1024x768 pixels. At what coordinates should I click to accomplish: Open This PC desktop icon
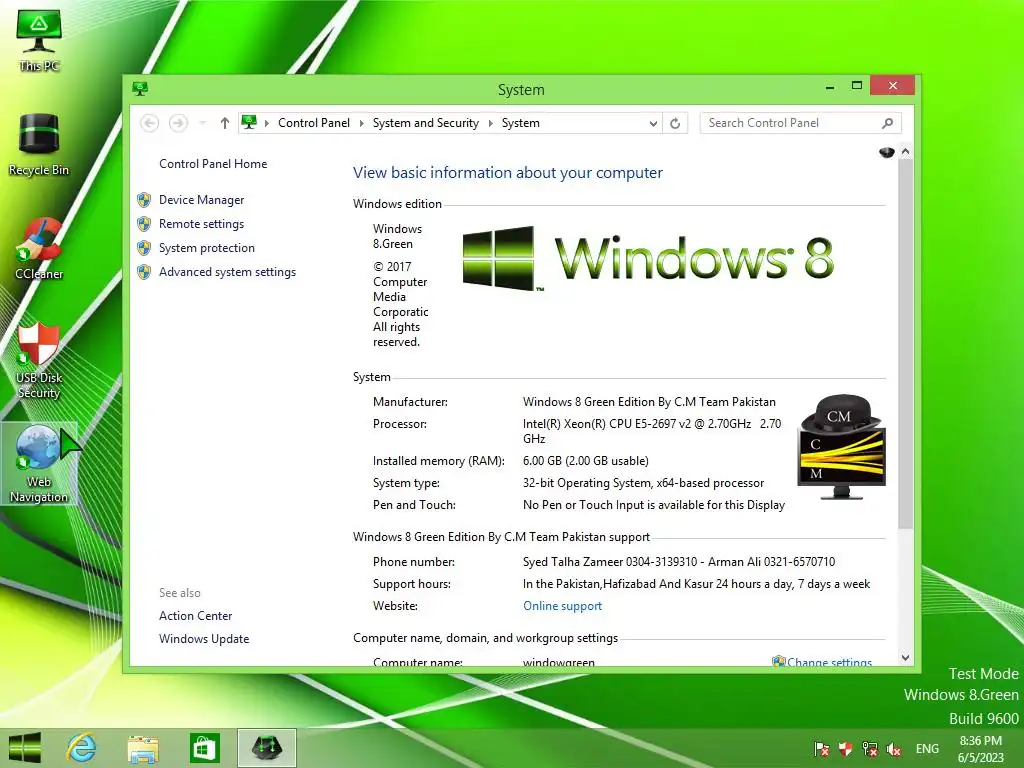39,40
